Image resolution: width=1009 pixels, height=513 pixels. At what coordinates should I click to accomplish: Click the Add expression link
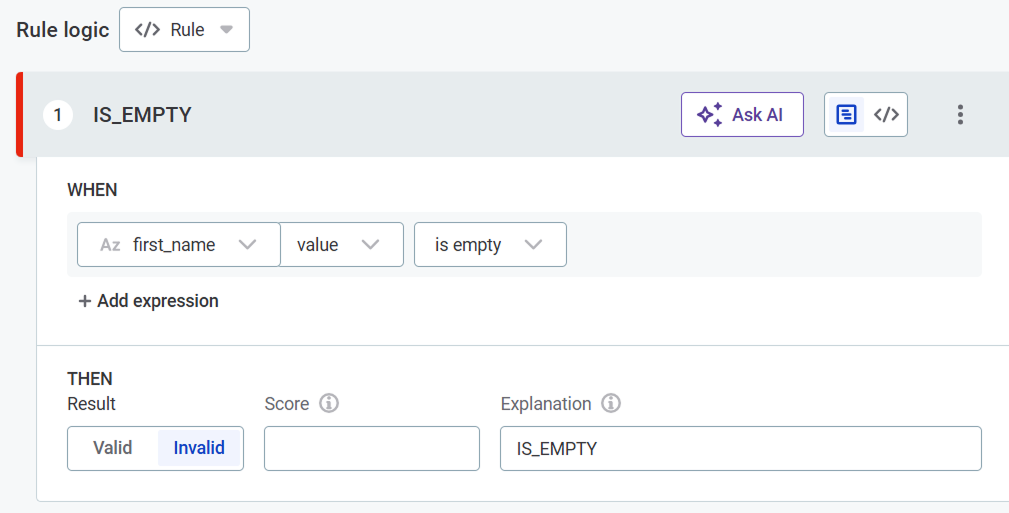[x=158, y=301]
